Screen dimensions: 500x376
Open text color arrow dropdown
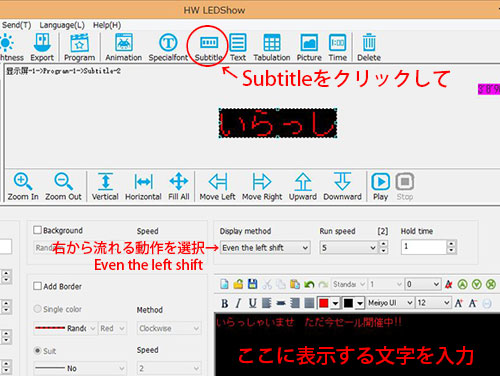[x=336, y=303]
